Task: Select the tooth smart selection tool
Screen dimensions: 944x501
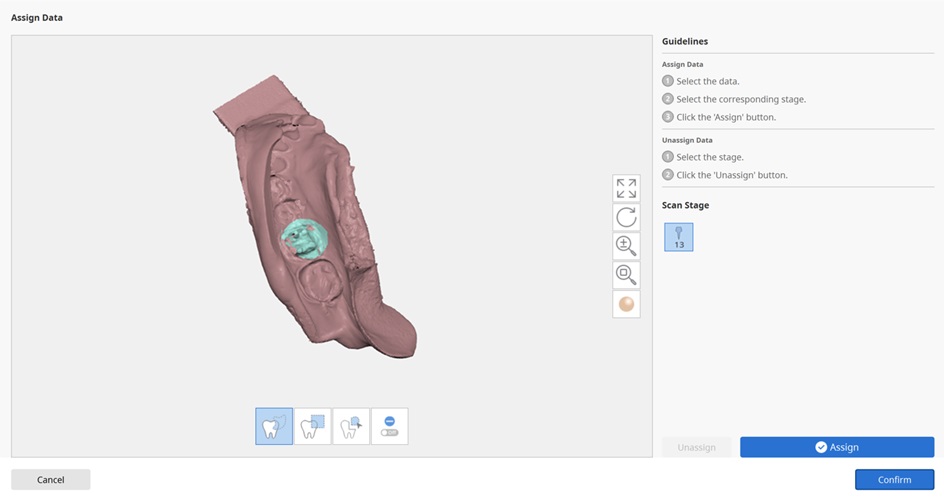Action: 274,426
